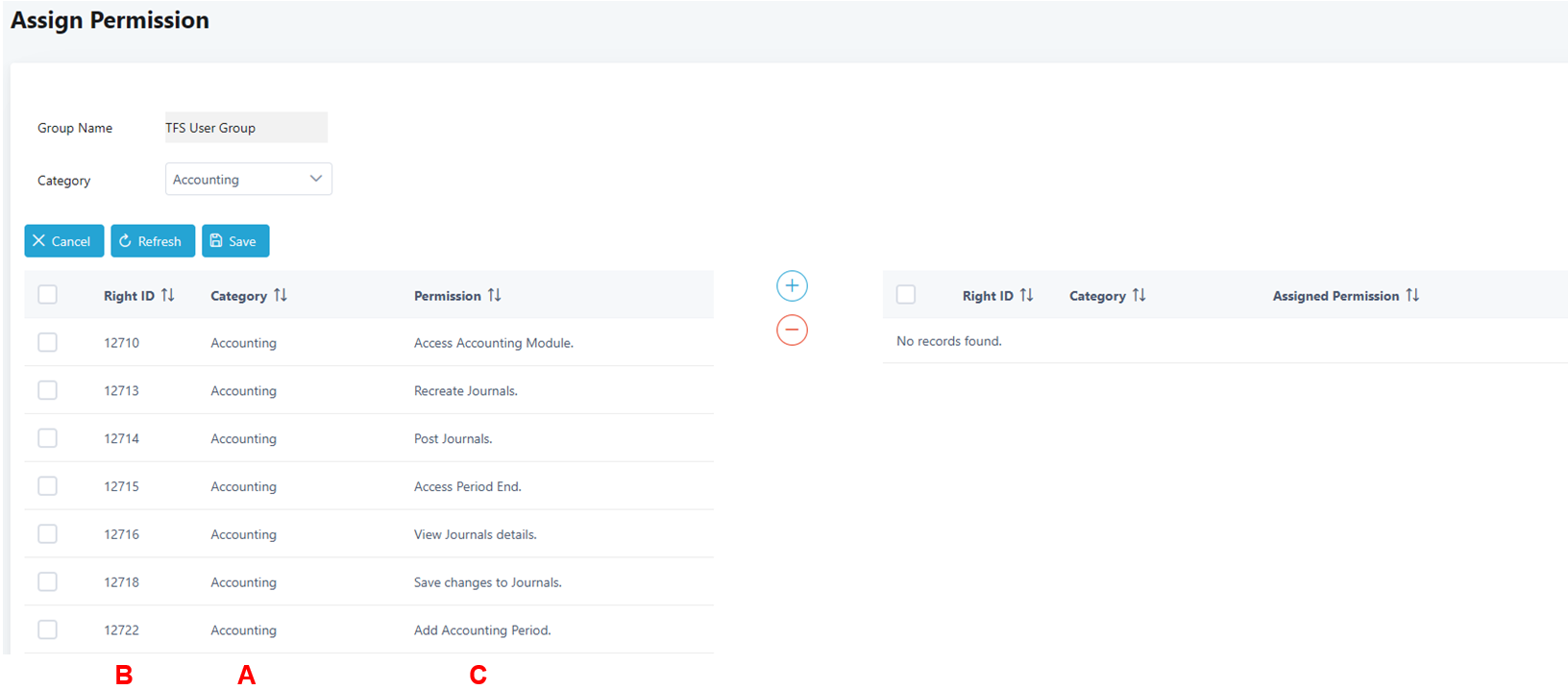The width and height of the screenshot is (1568, 690).
Task: Click the Accounting category cell in row 12710
Action: [243, 343]
